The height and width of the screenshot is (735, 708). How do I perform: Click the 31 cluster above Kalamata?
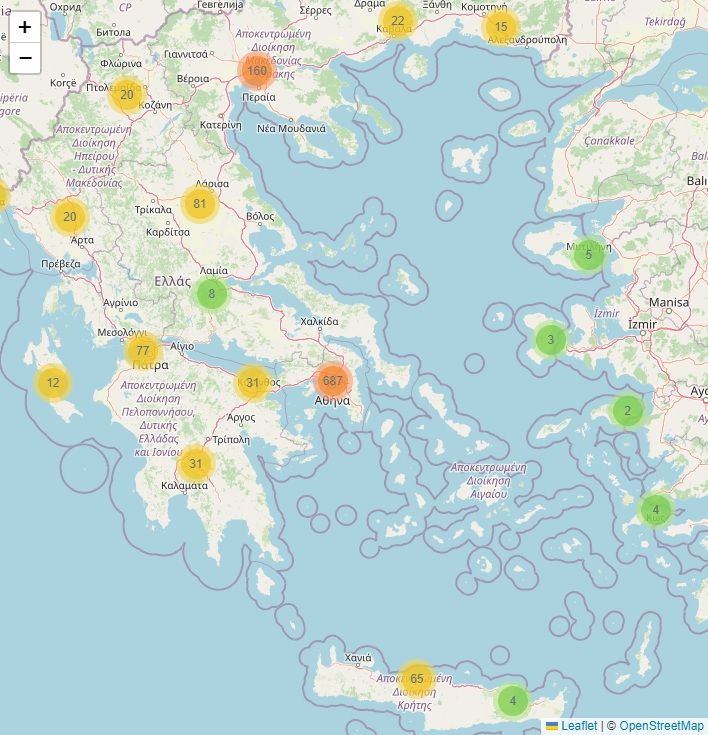coord(196,464)
